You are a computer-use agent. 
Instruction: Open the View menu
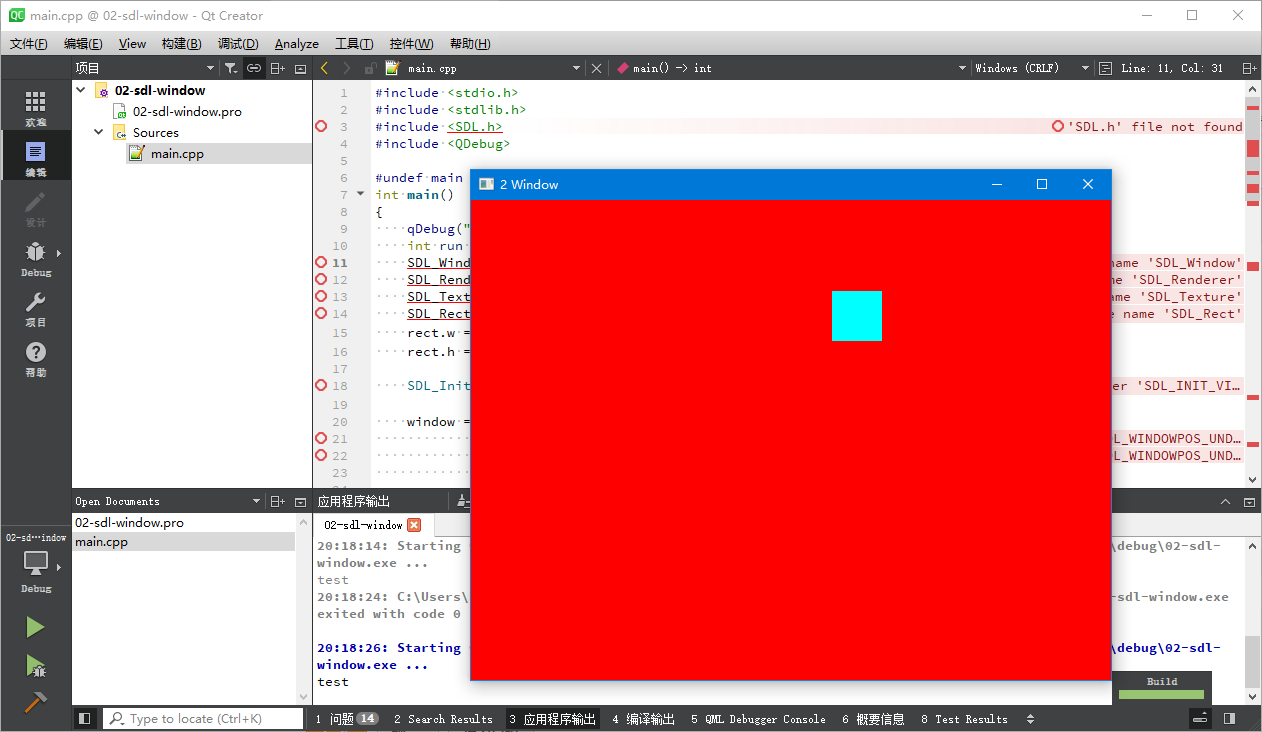click(132, 44)
